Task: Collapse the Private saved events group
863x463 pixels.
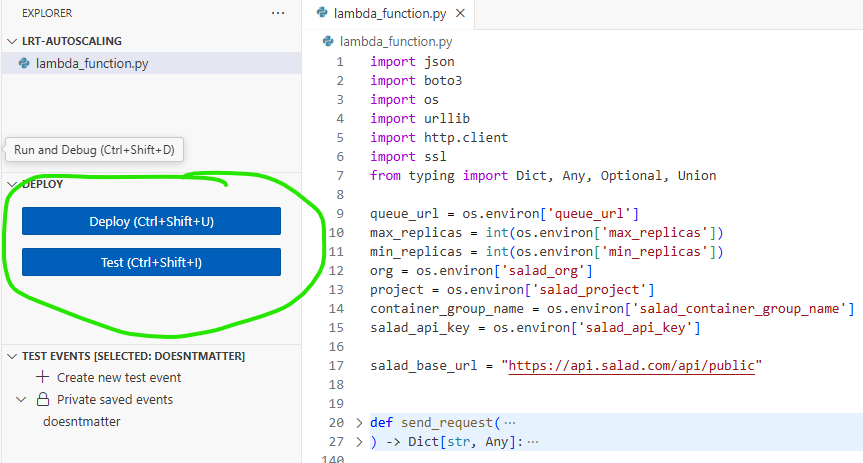Action: [21, 400]
